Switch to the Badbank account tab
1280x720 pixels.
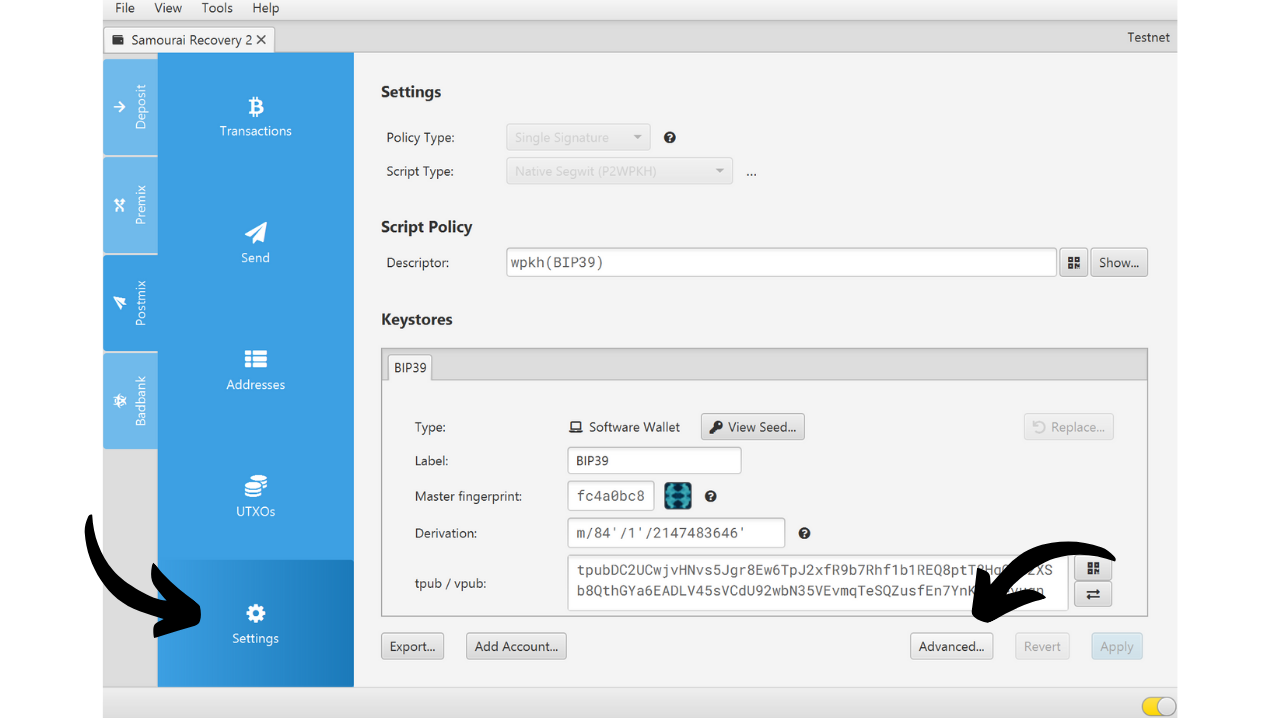point(130,400)
